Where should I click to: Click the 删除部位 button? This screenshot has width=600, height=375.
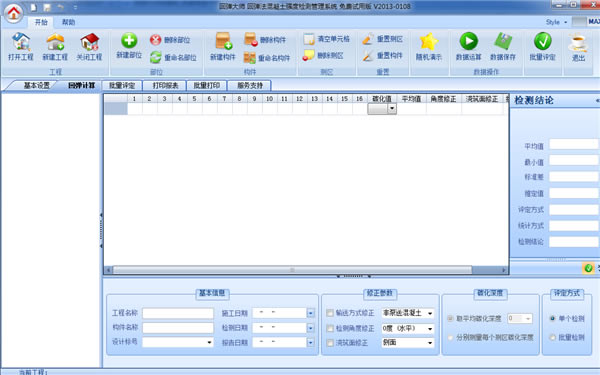tap(170, 40)
